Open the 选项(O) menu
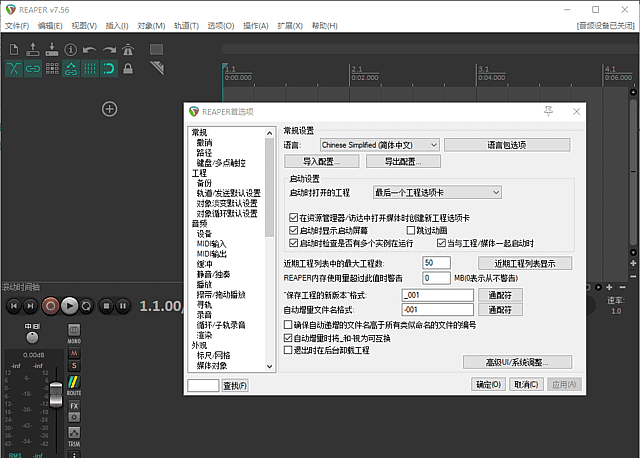 coord(221,26)
